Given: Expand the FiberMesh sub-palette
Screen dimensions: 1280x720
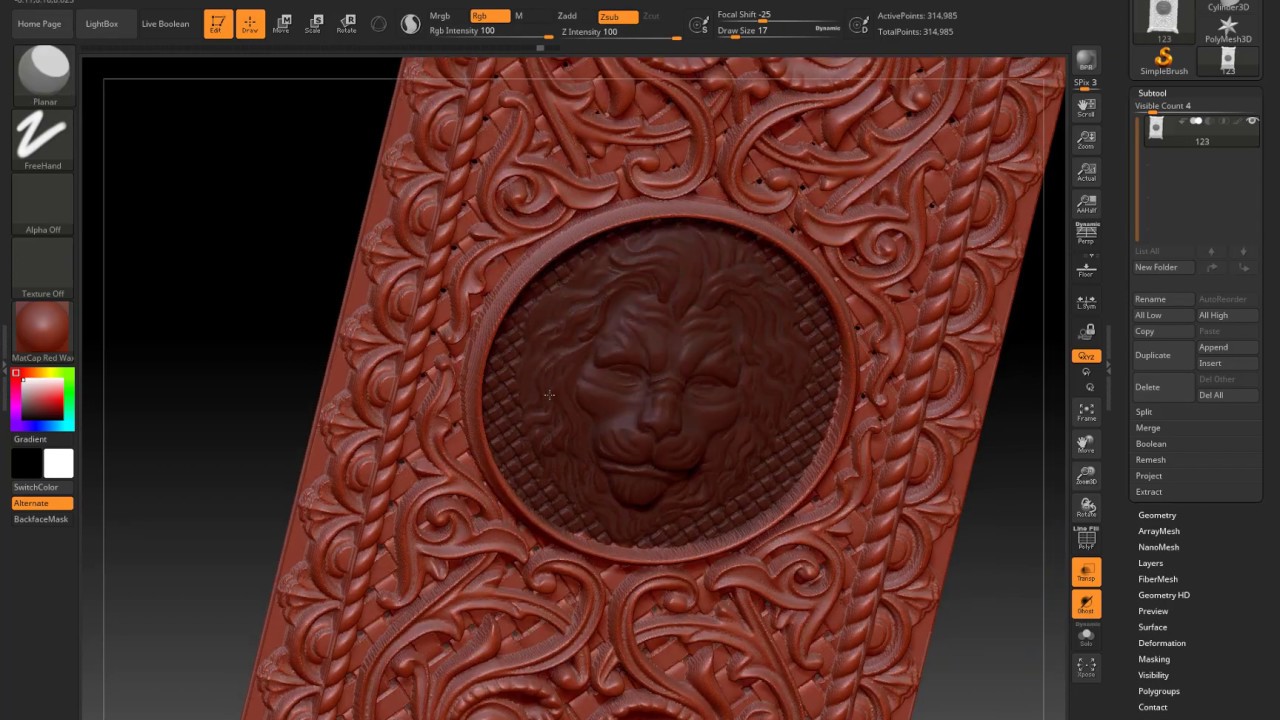Looking at the screenshot, I should click(1158, 579).
